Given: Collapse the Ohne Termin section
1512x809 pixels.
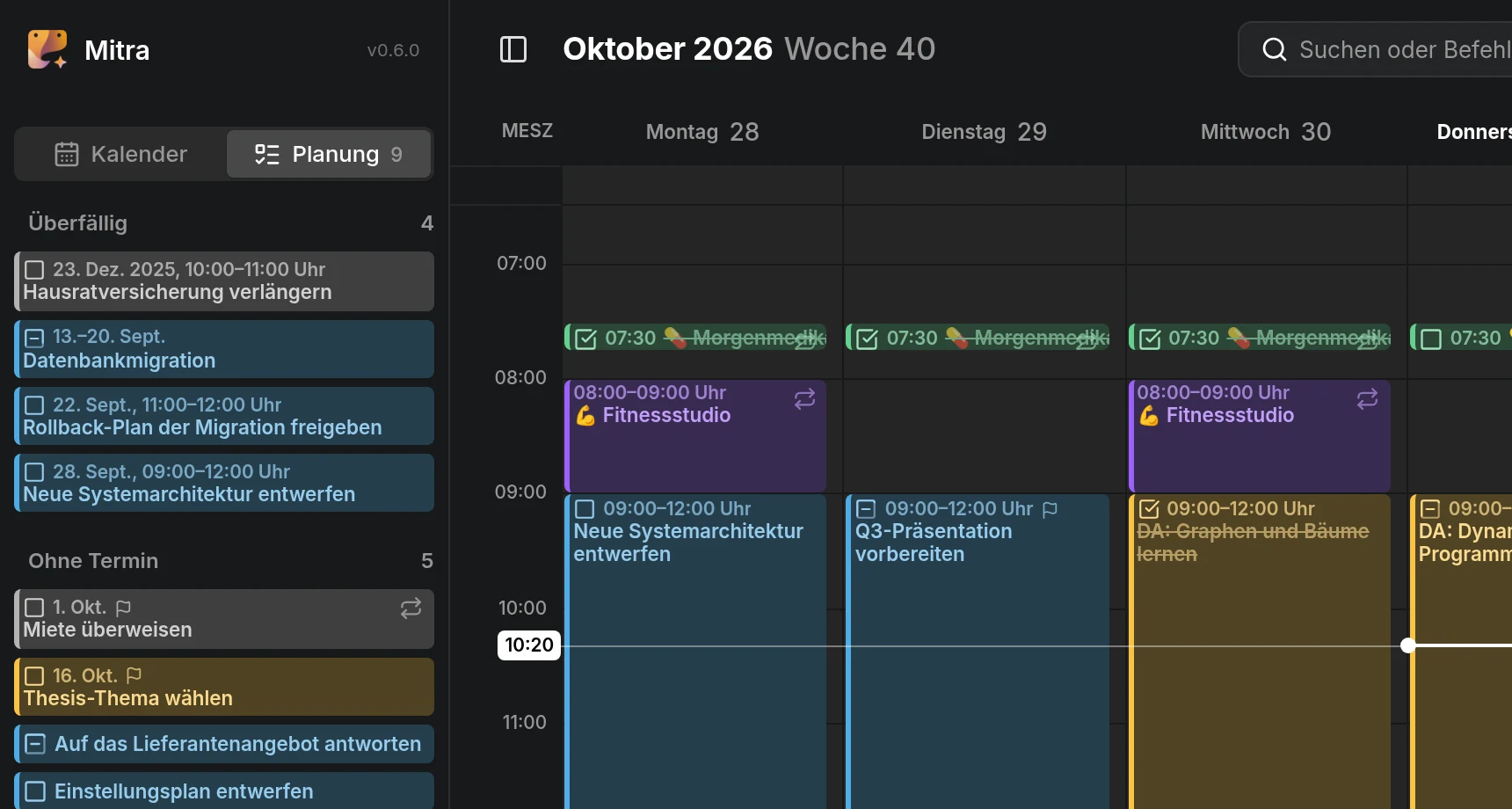Looking at the screenshot, I should 230,561.
